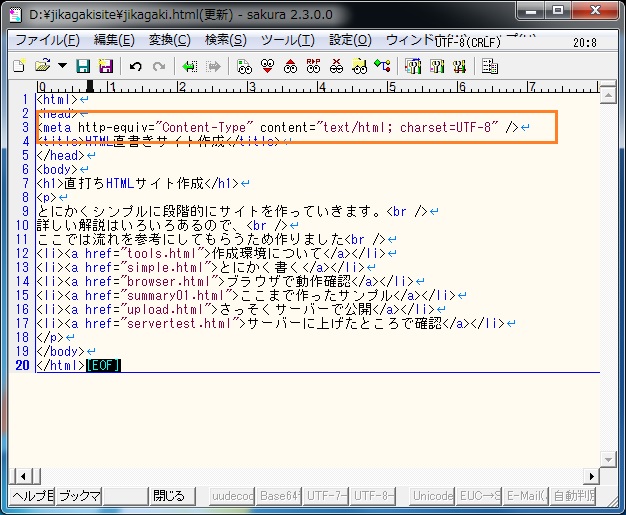Open the type settings list icon
This screenshot has width=626, height=515.
point(413,66)
